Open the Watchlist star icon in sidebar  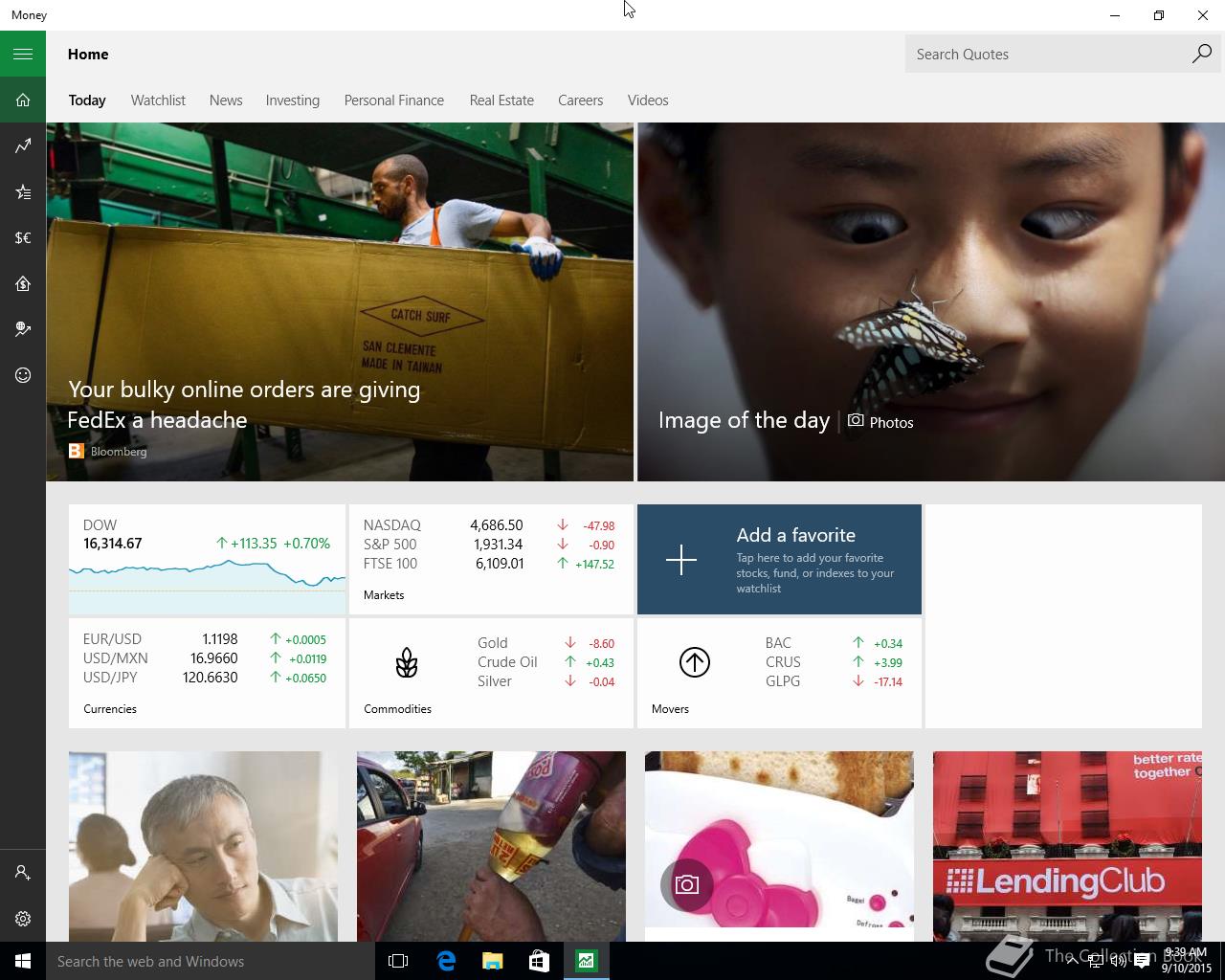(x=23, y=191)
